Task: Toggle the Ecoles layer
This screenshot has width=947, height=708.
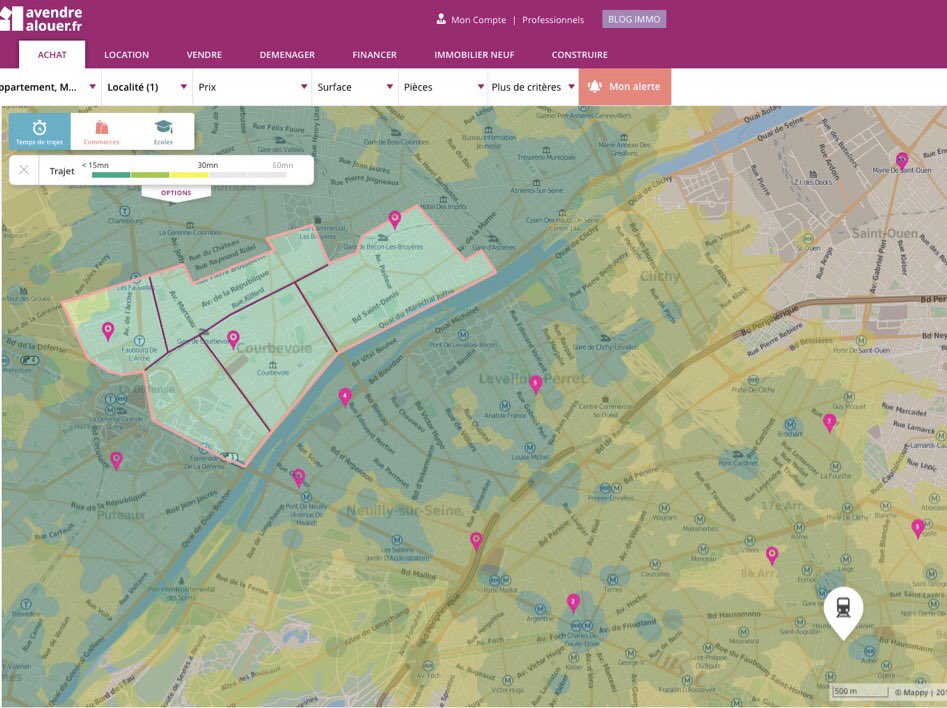Action: (x=163, y=131)
